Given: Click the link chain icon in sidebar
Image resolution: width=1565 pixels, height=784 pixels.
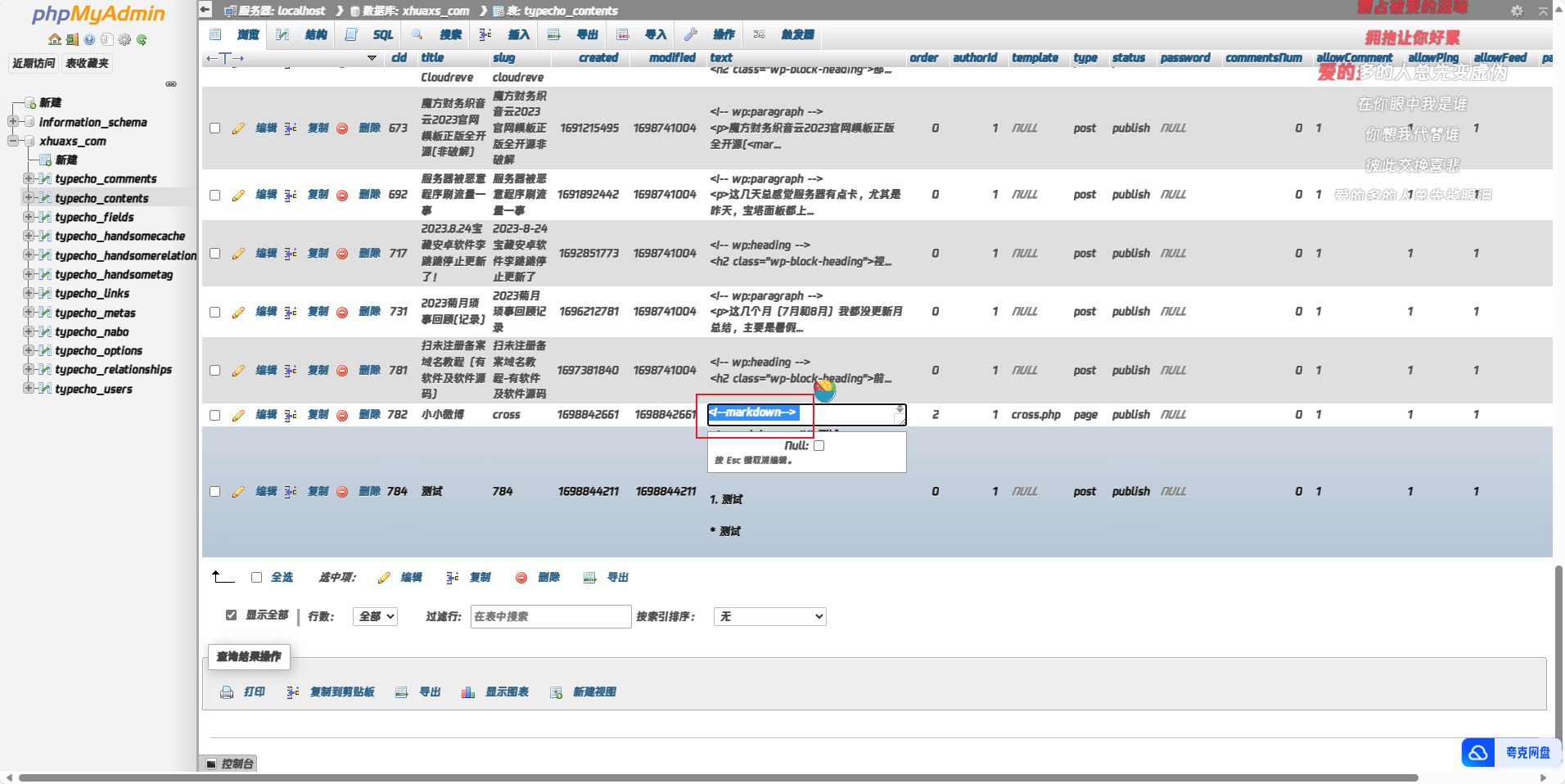Looking at the screenshot, I should click(x=171, y=83).
